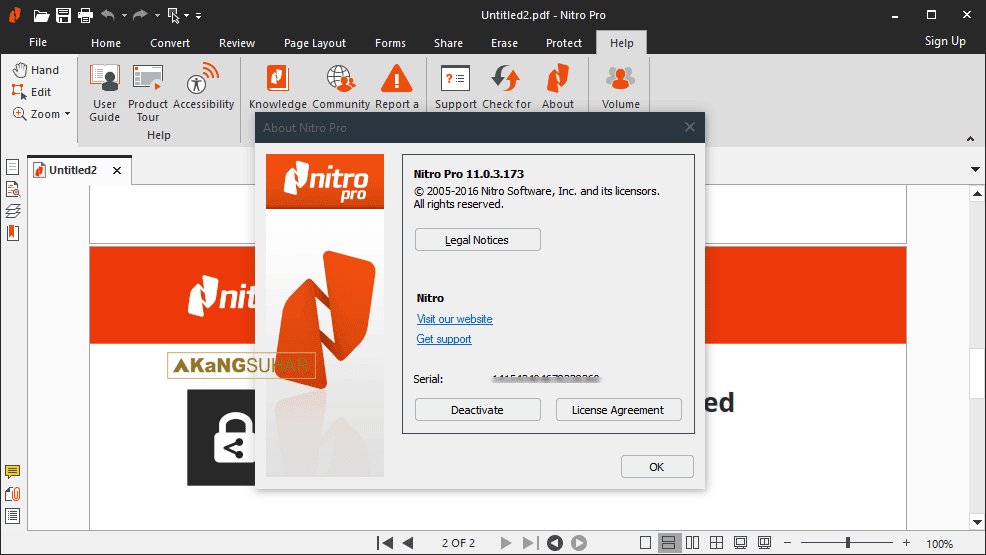The image size is (986, 555).
Task: Open the File menu
Action: pyautogui.click(x=38, y=42)
